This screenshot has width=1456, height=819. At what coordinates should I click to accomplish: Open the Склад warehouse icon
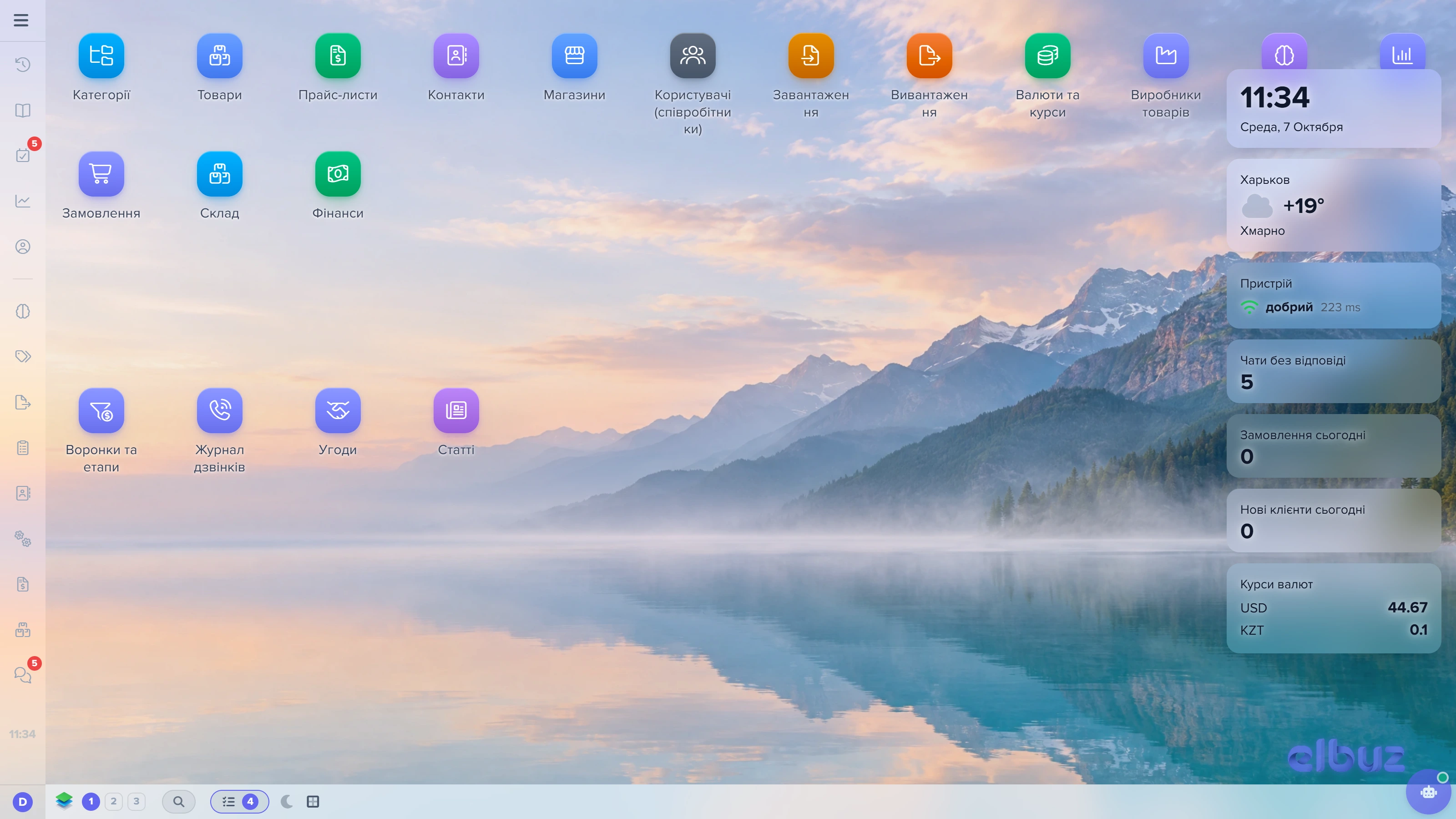[219, 173]
